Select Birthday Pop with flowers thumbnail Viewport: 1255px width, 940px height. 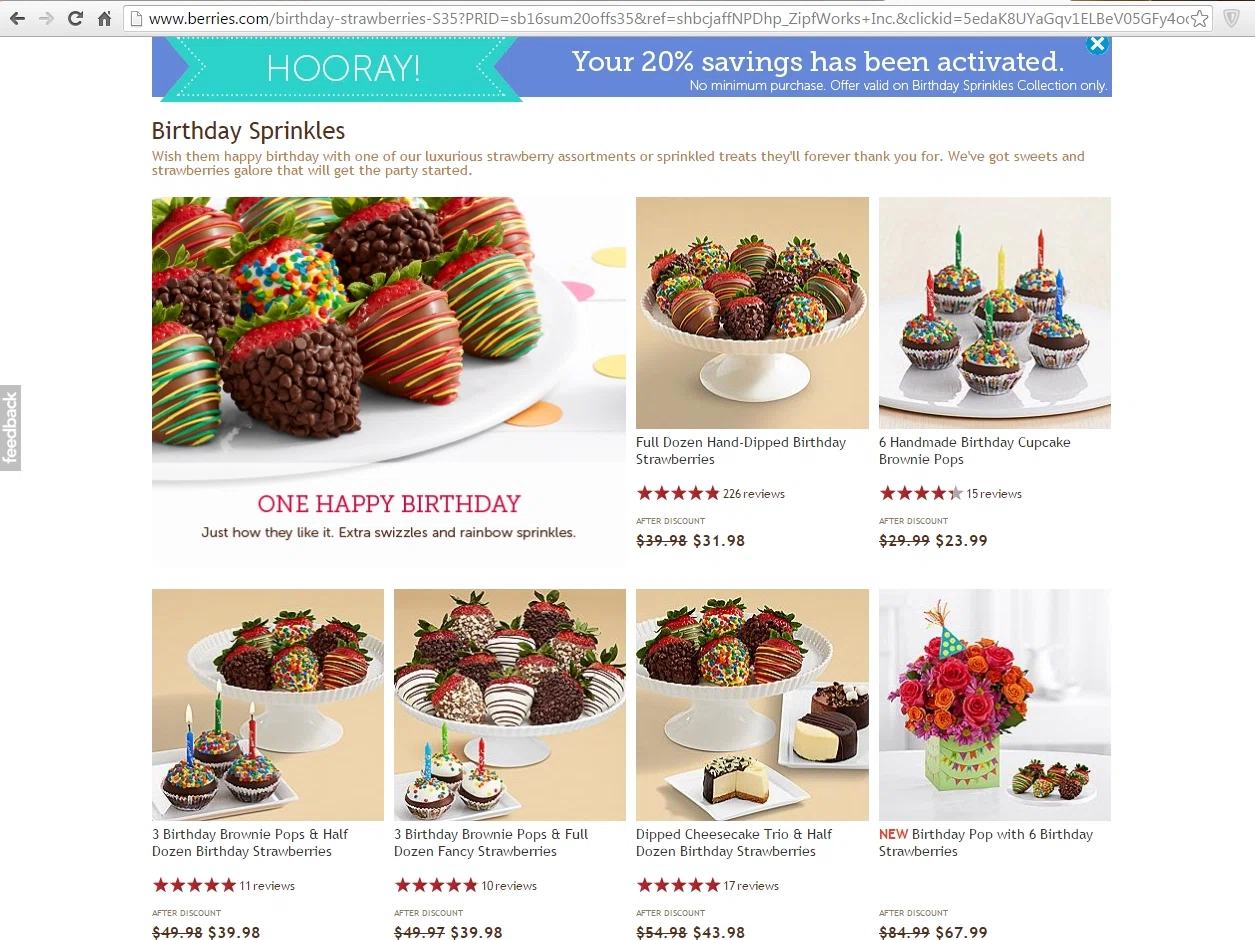pos(995,705)
